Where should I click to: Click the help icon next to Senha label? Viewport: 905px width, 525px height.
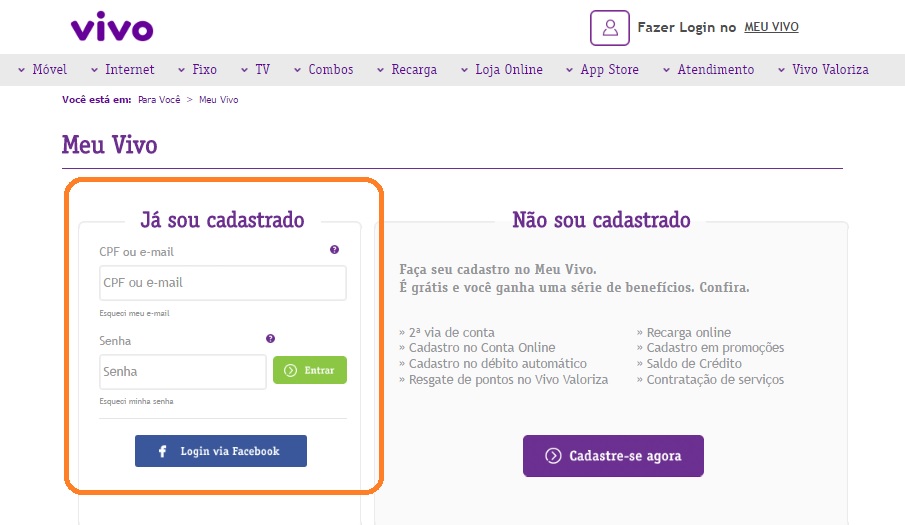[x=270, y=339]
